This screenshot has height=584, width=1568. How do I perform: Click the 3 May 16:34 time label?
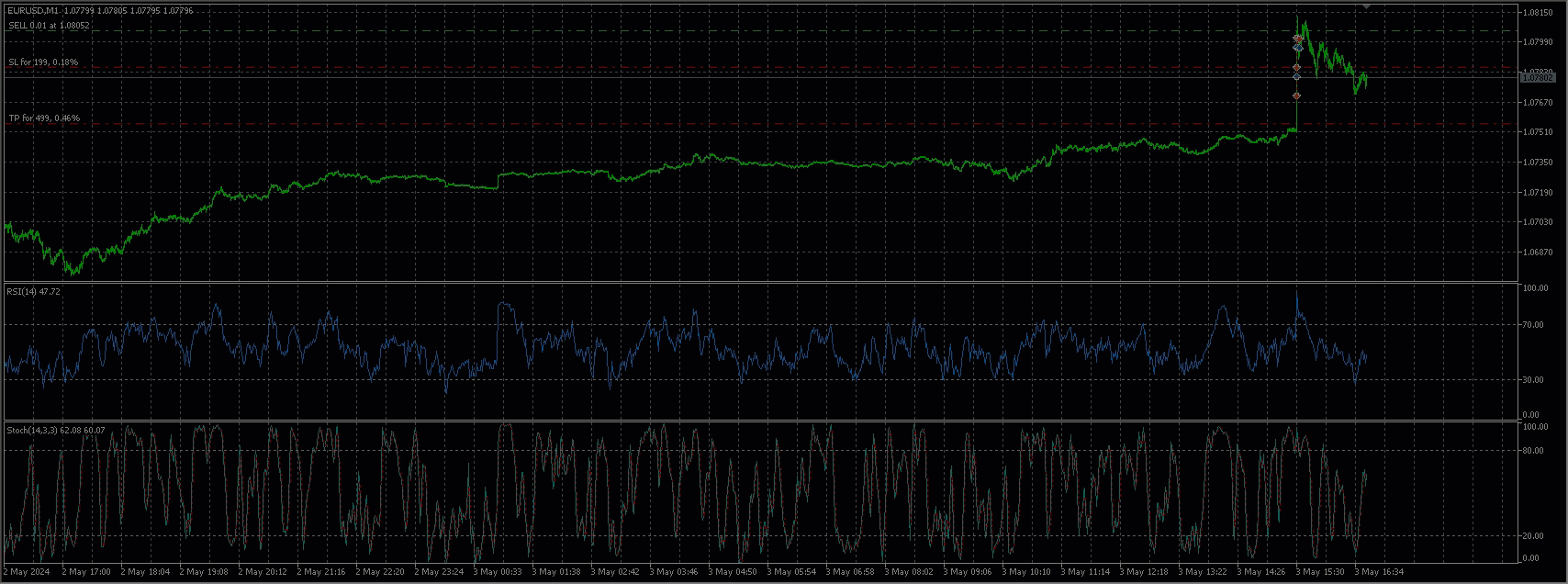1379,572
